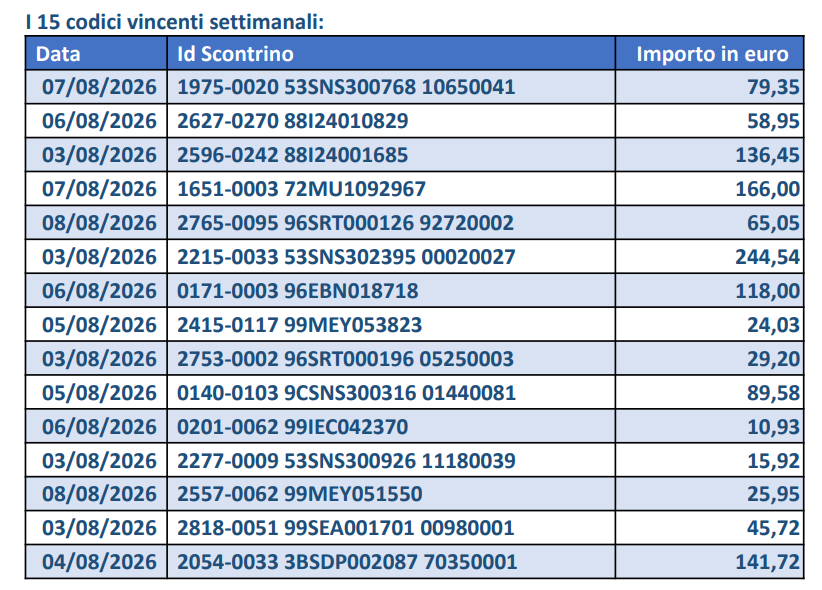The width and height of the screenshot is (822, 590).
Task: Click receipt ID 2765-0095 96SRT000126 92720002
Action: pyautogui.click(x=345, y=223)
